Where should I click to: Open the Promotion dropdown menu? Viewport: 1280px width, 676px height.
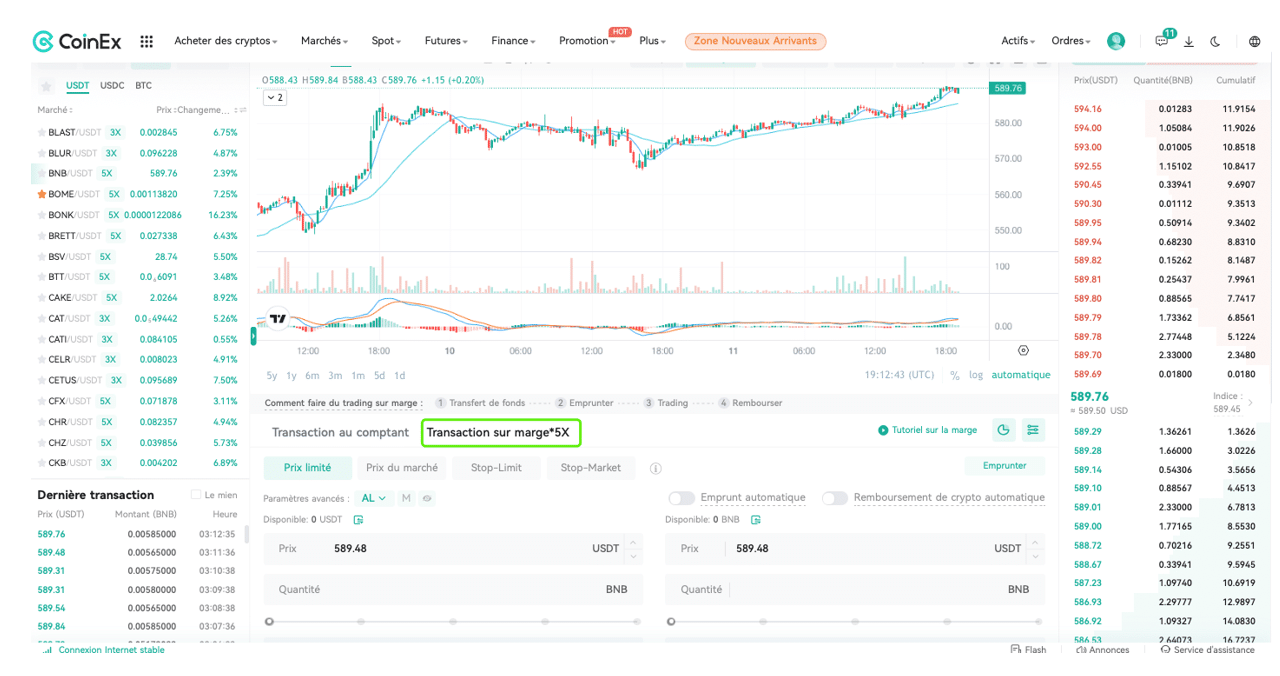coord(587,41)
